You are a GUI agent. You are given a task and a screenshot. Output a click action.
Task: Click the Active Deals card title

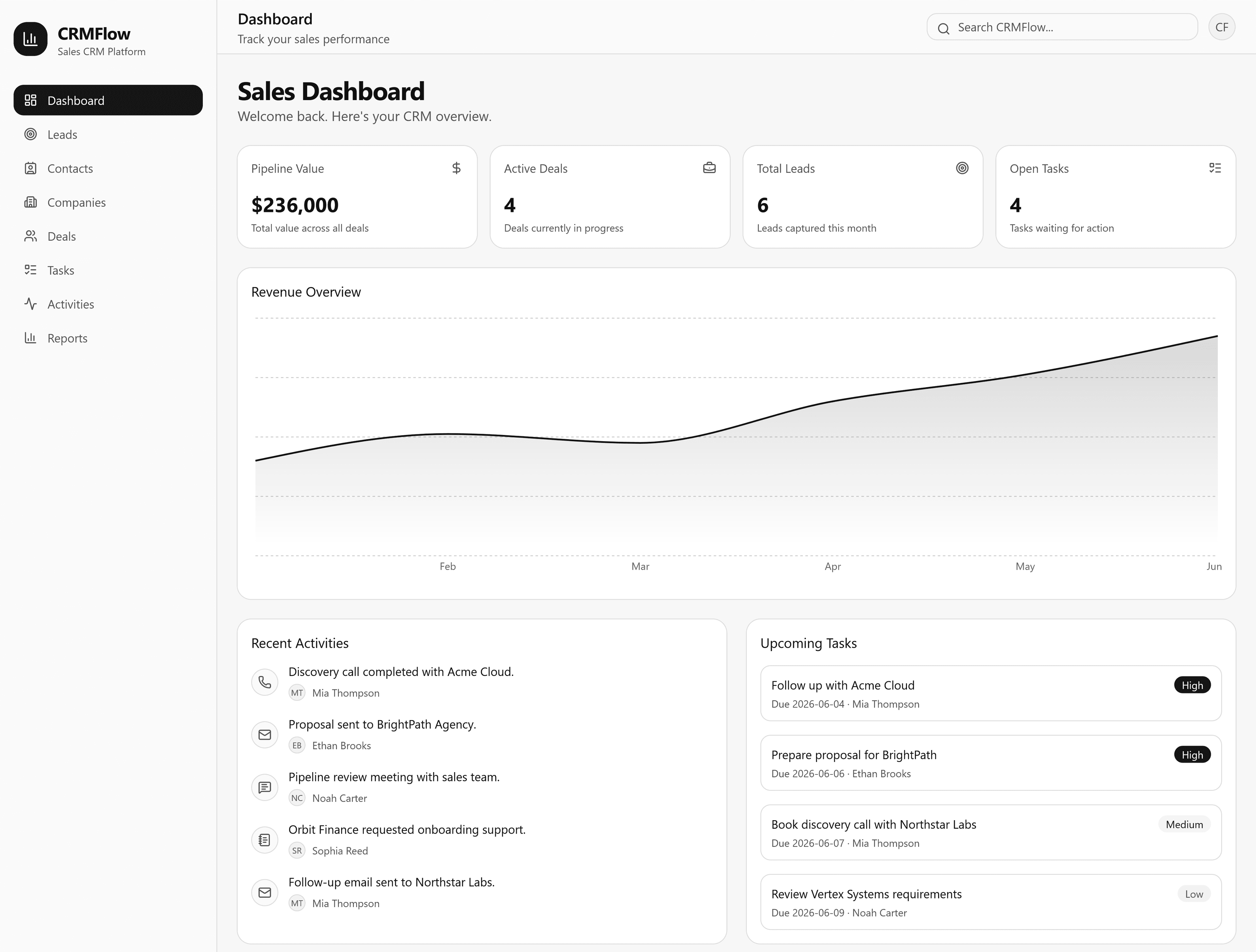point(535,169)
